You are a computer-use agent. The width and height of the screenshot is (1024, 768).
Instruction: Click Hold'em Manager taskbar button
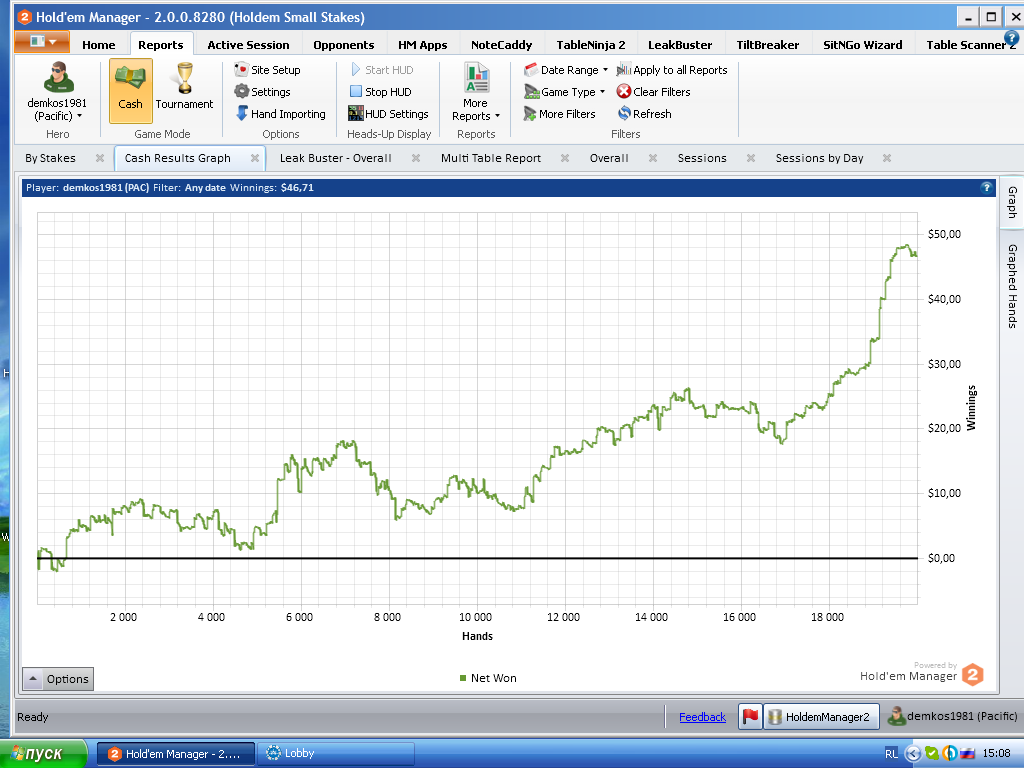point(176,754)
